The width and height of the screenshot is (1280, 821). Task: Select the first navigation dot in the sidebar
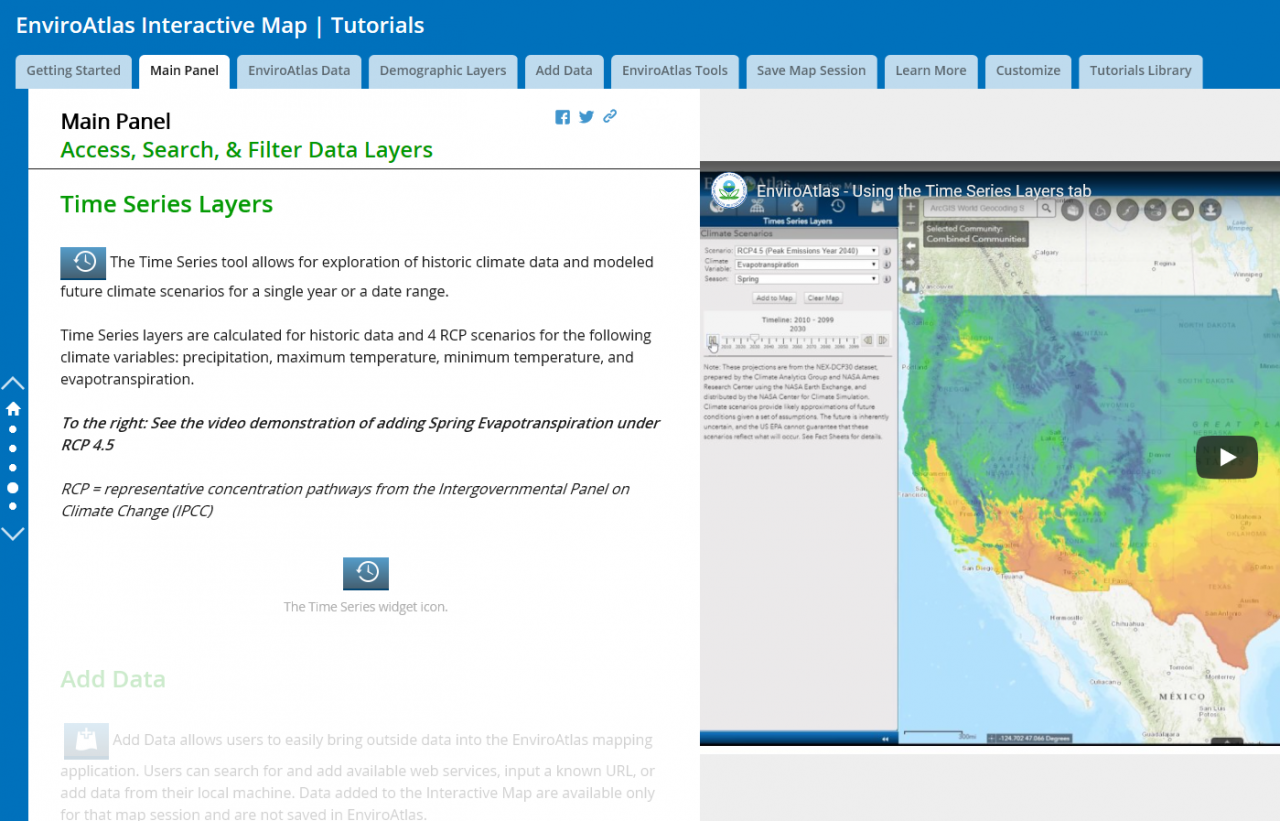click(13, 428)
